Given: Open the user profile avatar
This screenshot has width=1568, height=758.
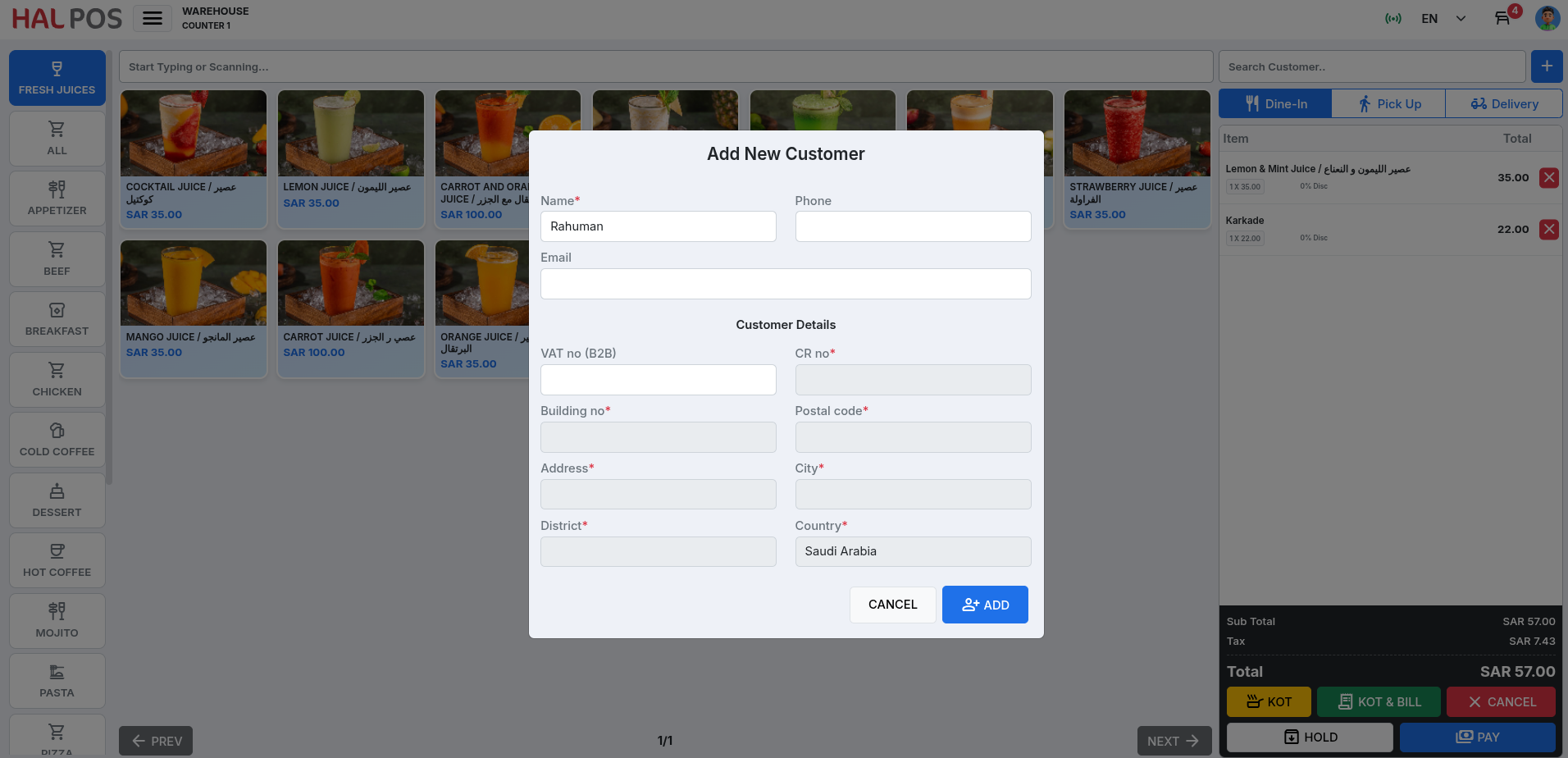Looking at the screenshot, I should (x=1547, y=18).
